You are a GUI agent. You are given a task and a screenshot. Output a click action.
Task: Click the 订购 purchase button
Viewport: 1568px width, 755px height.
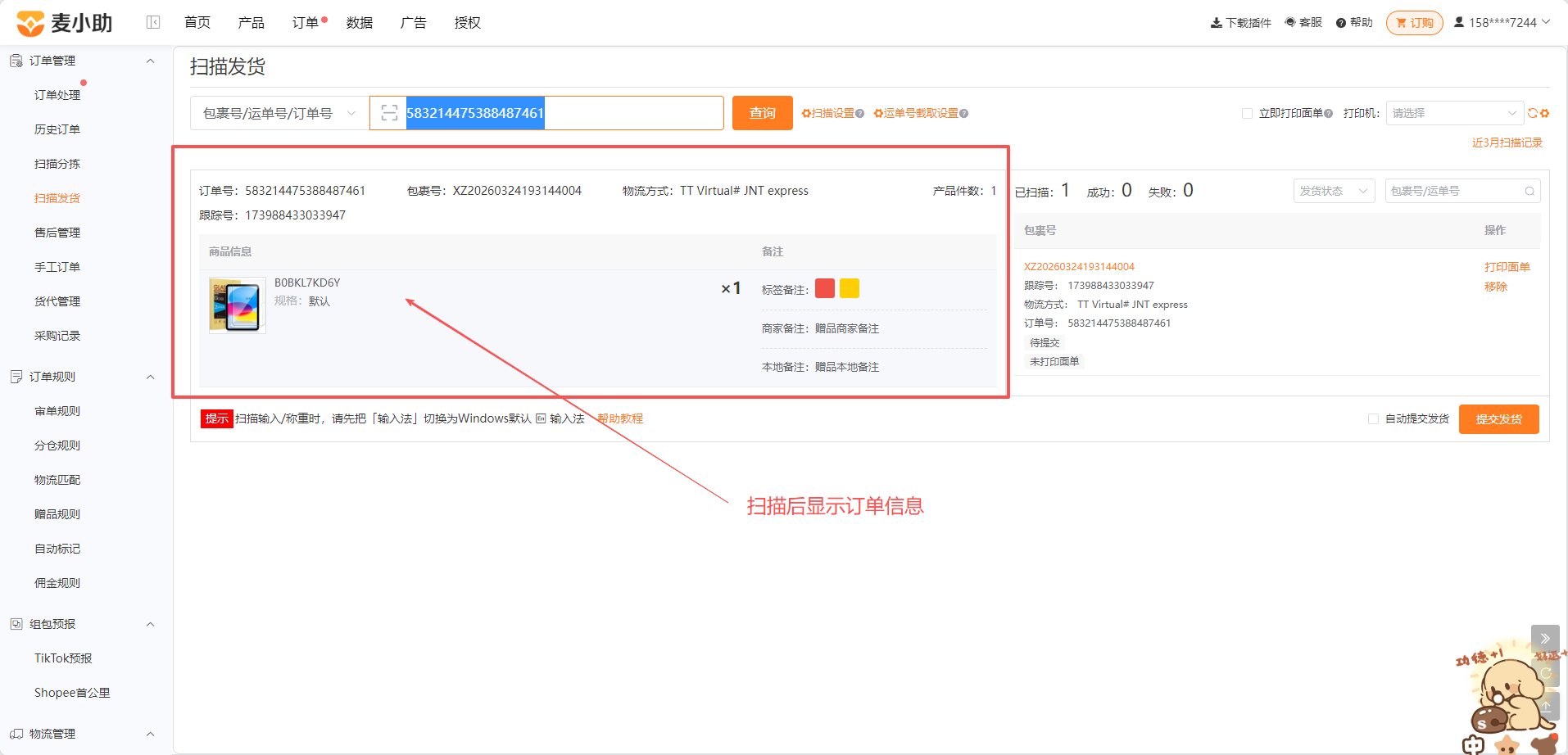tap(1415, 23)
